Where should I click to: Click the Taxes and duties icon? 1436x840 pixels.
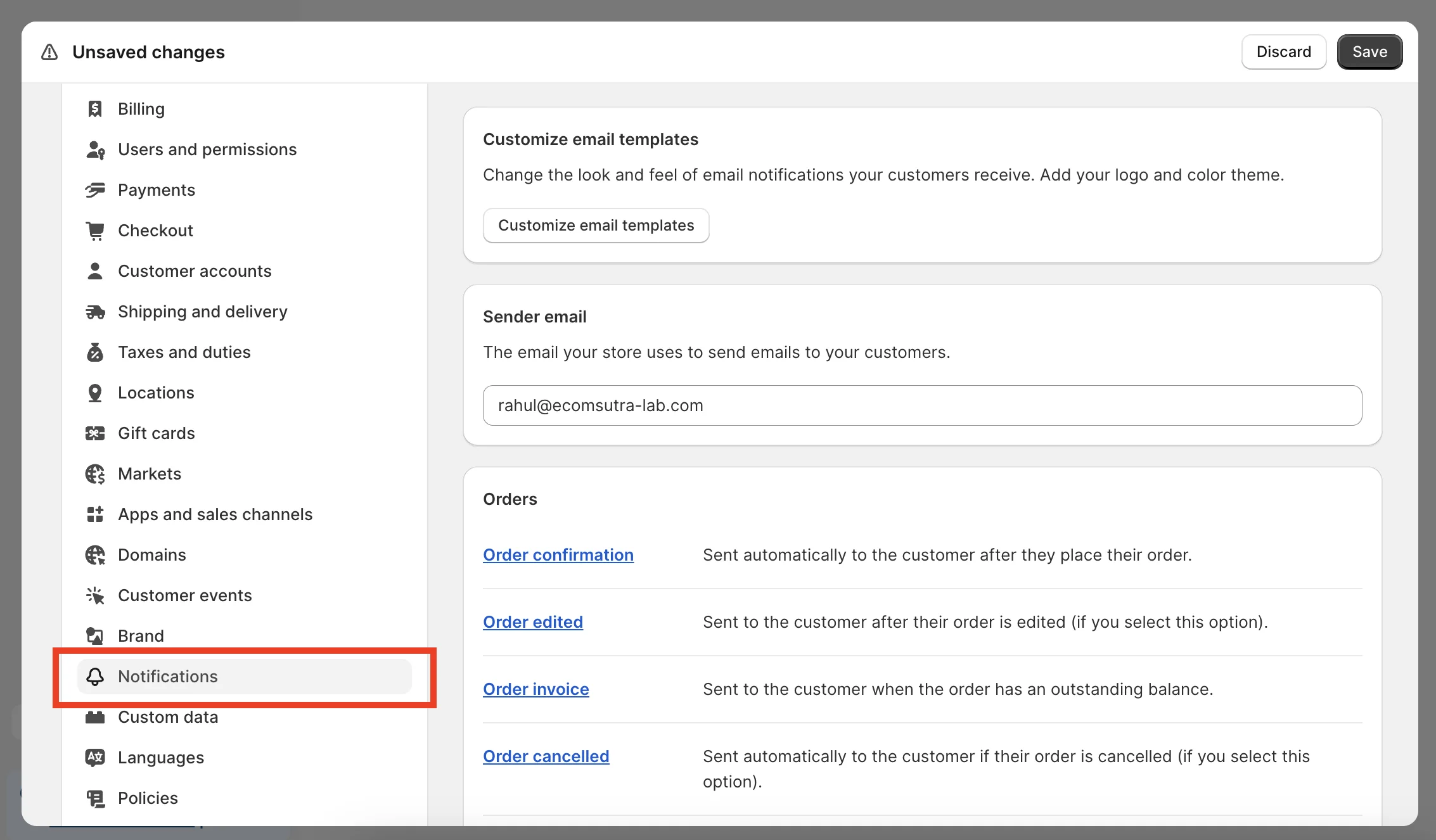coord(95,352)
